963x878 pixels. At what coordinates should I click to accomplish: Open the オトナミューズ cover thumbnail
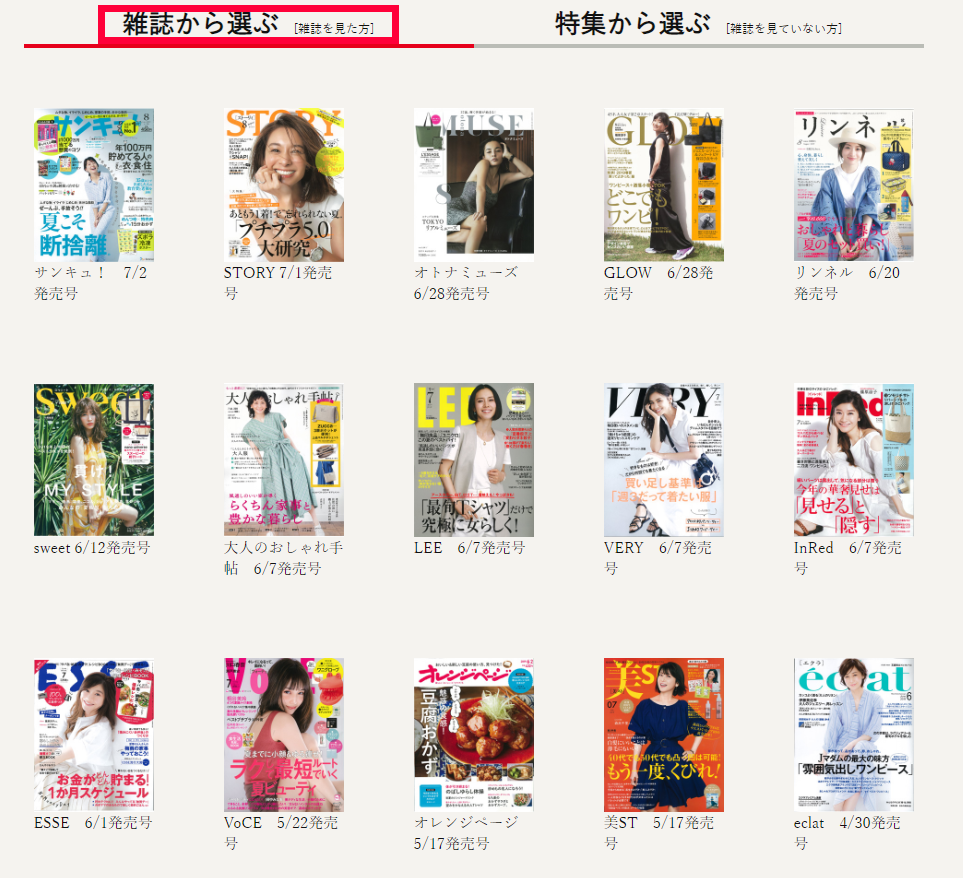(474, 184)
